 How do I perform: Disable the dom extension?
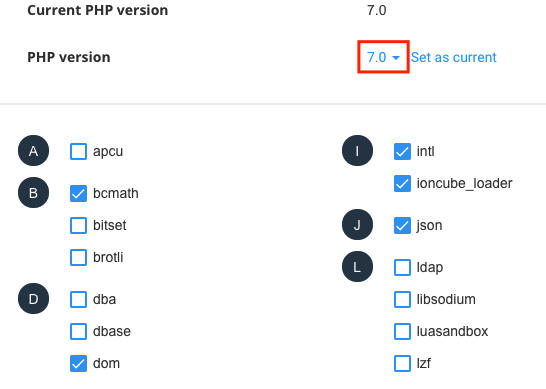tap(78, 364)
